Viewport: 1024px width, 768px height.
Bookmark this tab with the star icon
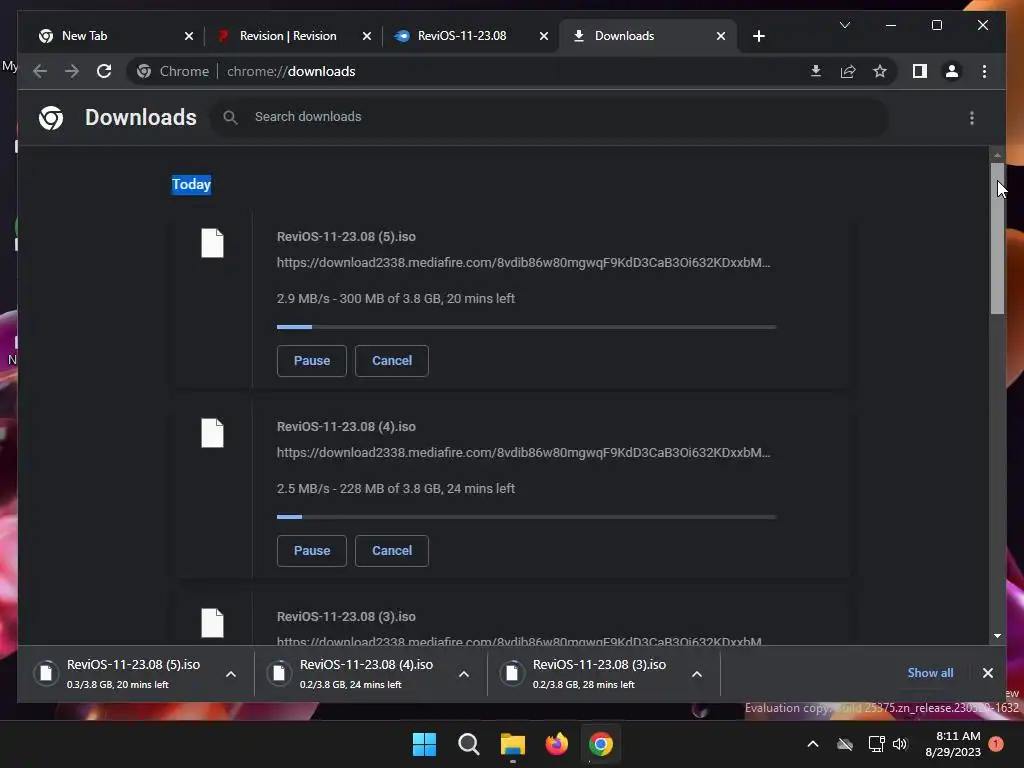pyautogui.click(x=880, y=71)
